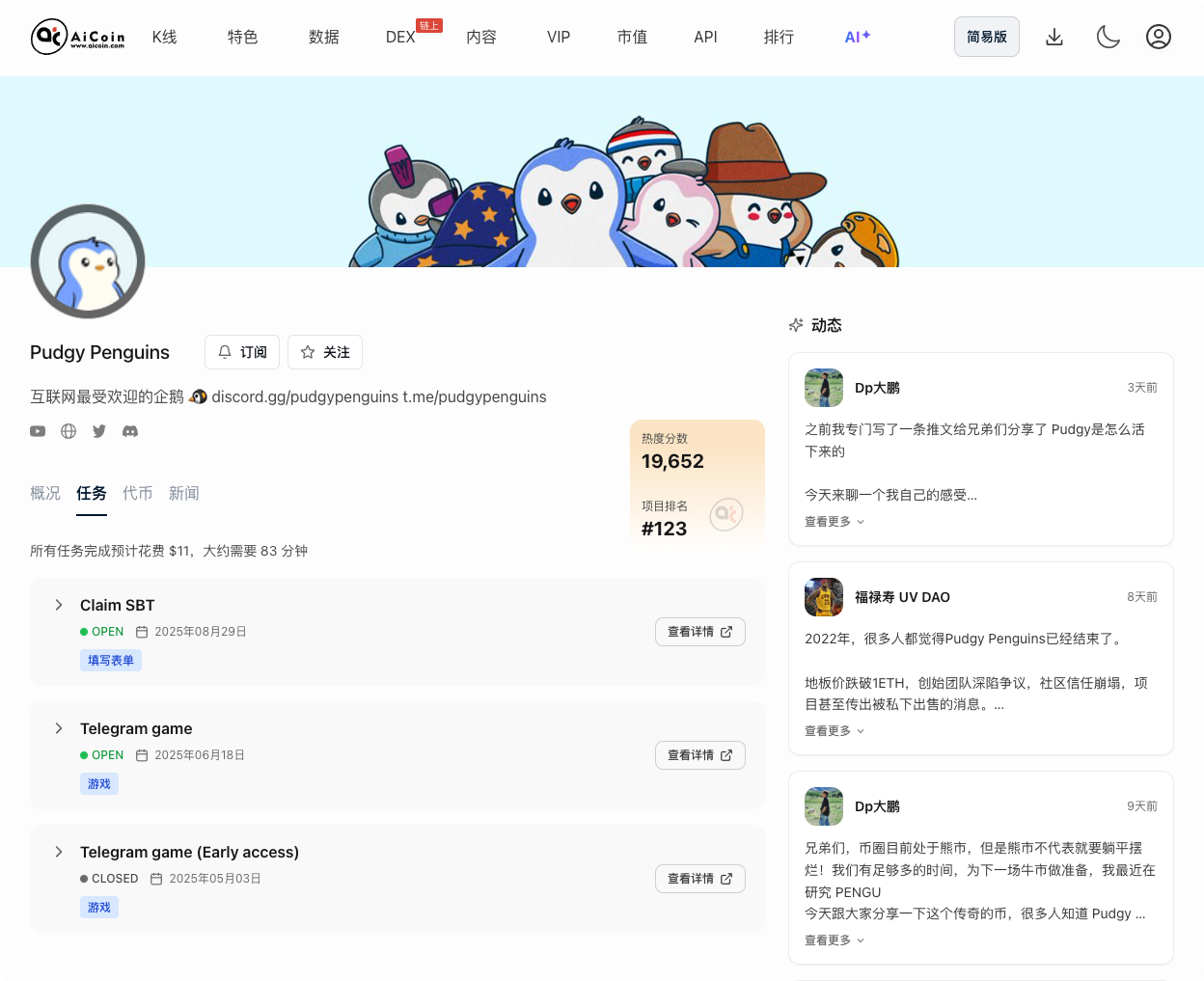This screenshot has height=981, width=1204.
Task: Open the DEX menu item
Action: (400, 37)
